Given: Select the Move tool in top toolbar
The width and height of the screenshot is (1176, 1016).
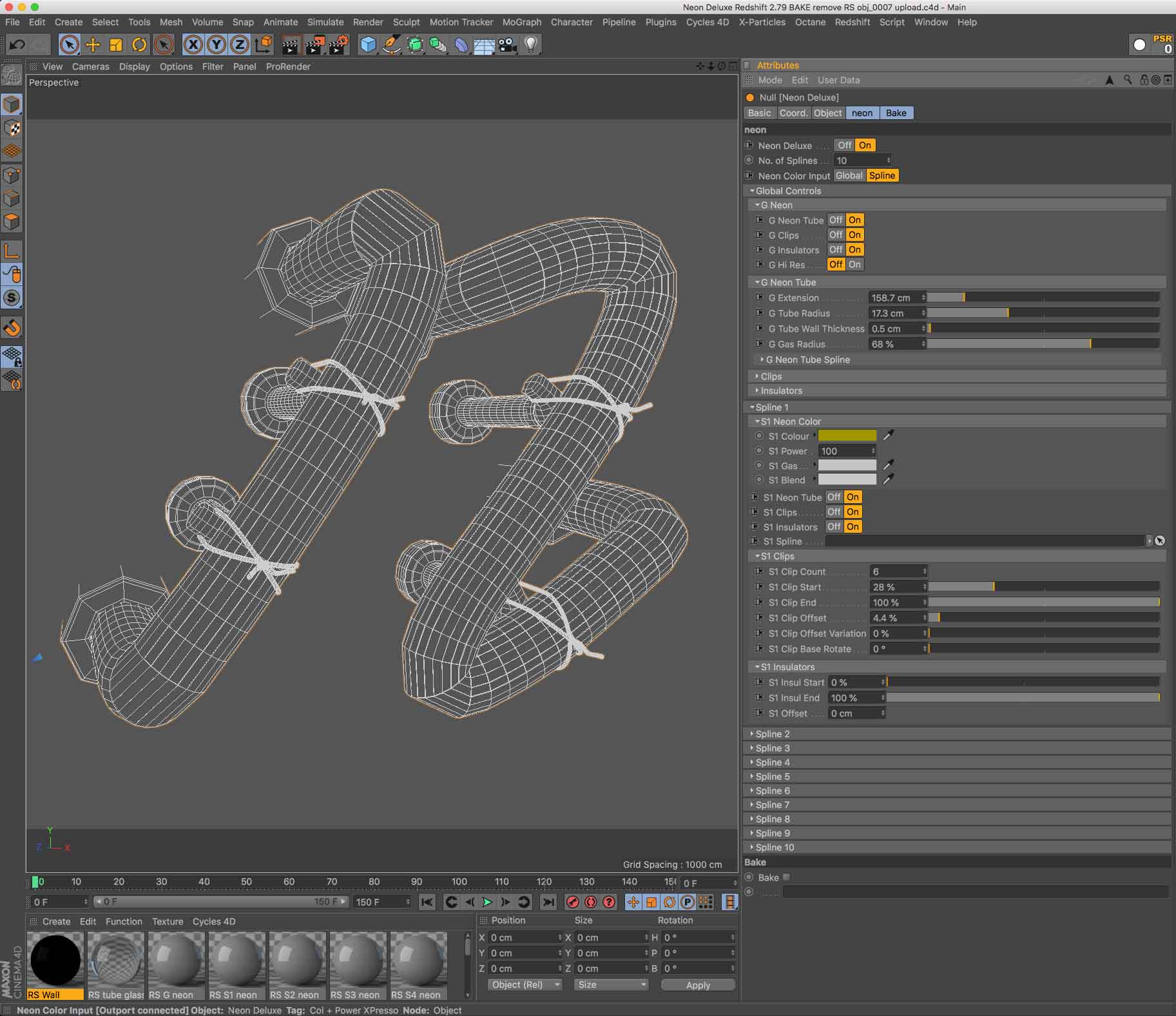Looking at the screenshot, I should (x=93, y=44).
